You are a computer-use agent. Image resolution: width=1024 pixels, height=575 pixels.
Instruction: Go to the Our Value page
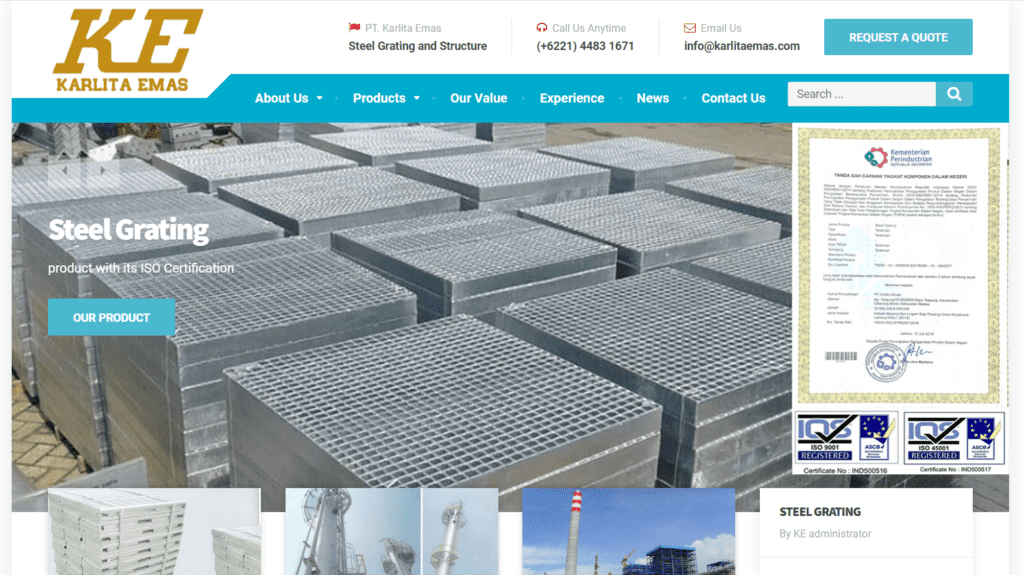point(479,98)
